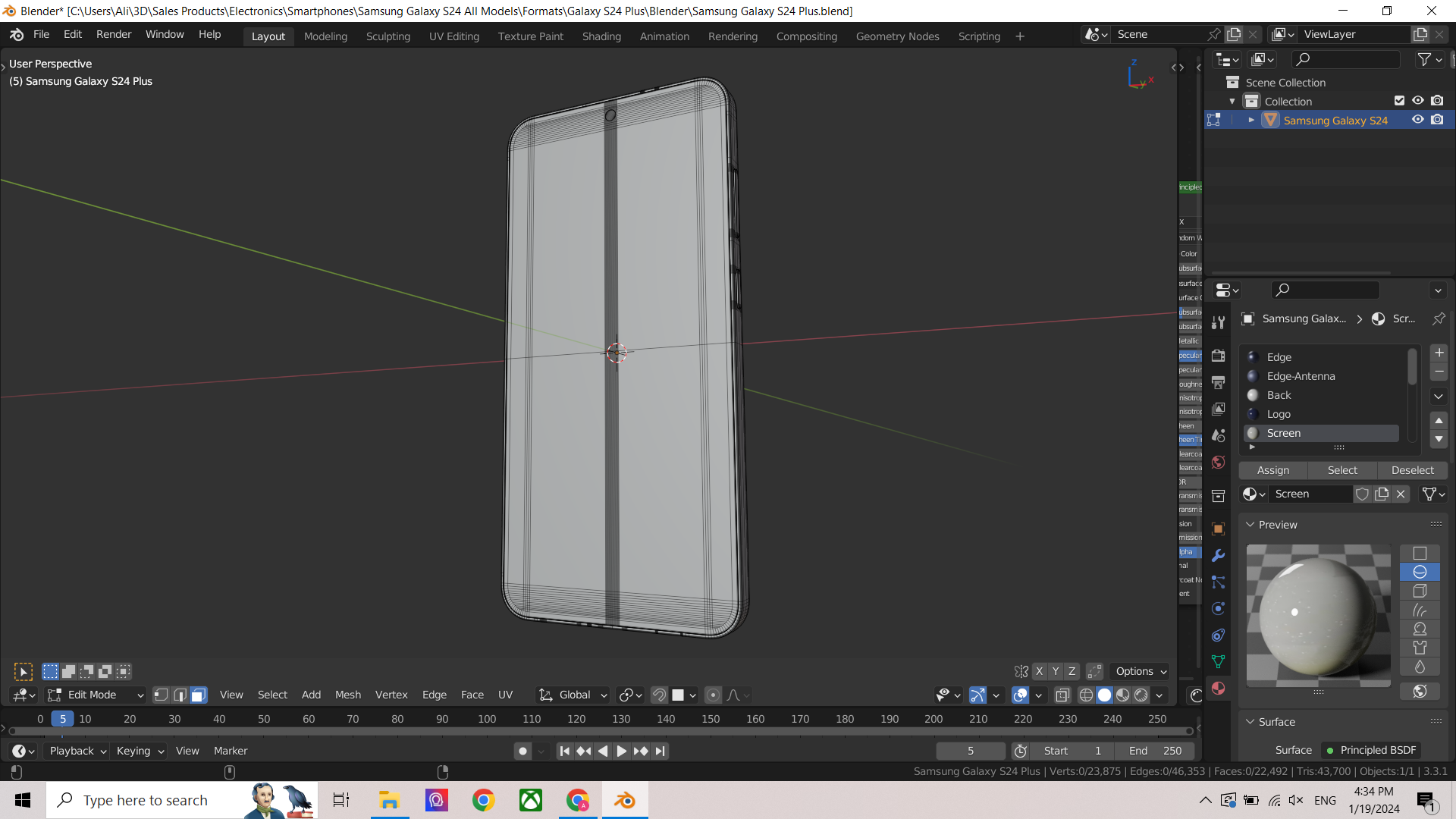Switch to face select mode
This screenshot has width=1456, height=819.
[x=198, y=695]
